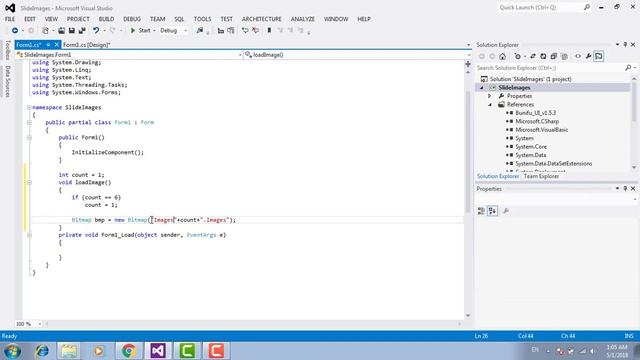
Task: Select Bunifu_UI_v1.5.3 reference
Action: [x=535, y=113]
